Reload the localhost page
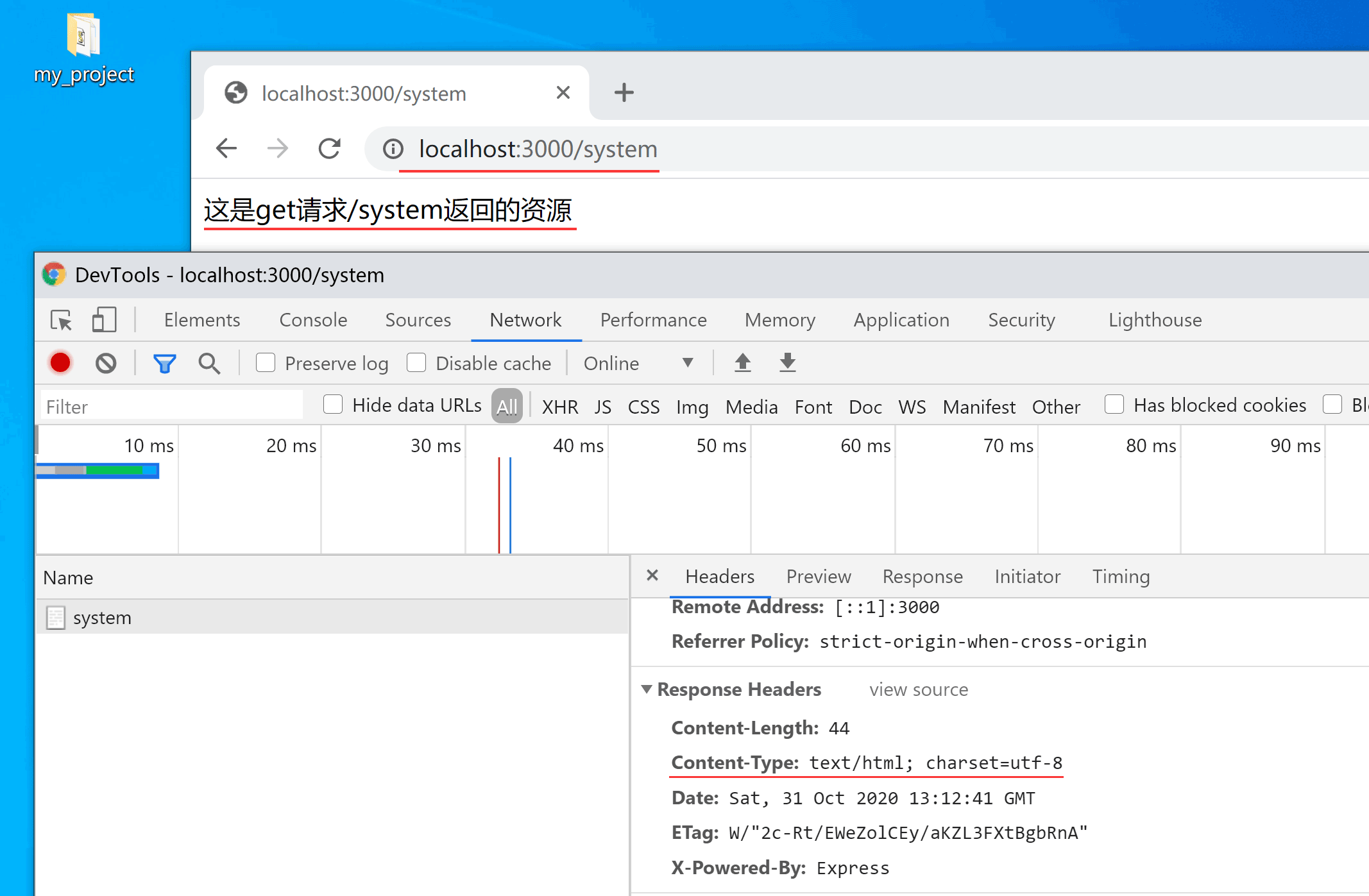The height and width of the screenshot is (896, 1369). [x=330, y=149]
